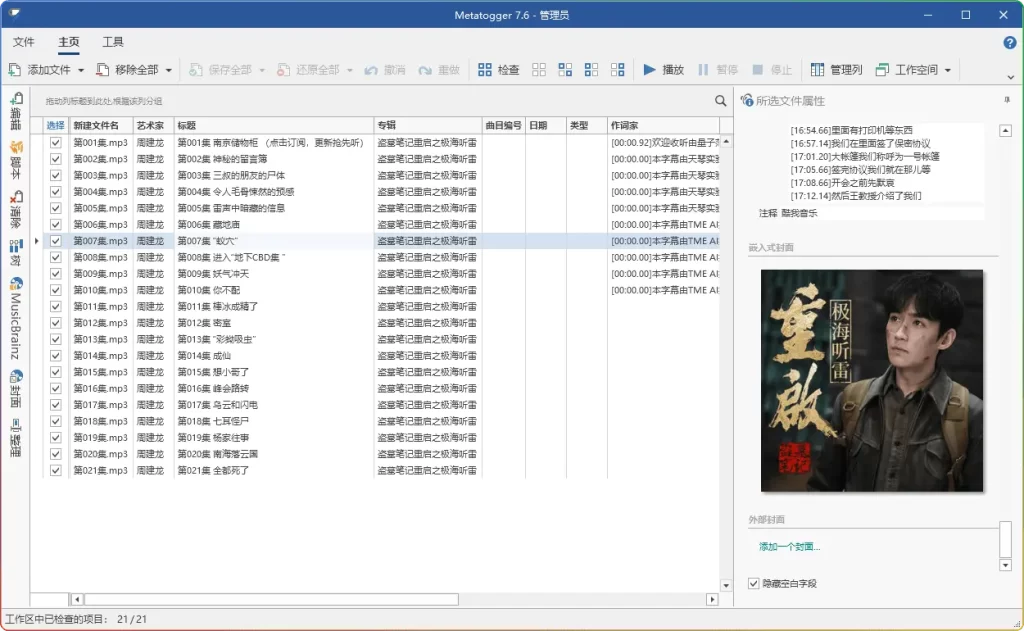The image size is (1024, 631).
Task: Click the row indicator arrow beside 第007集.mp3
Action: tap(37, 240)
